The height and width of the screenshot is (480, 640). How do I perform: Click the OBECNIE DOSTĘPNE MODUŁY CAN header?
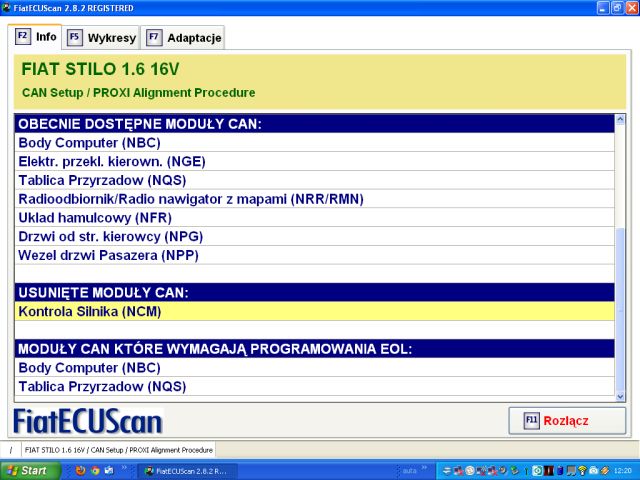point(314,124)
